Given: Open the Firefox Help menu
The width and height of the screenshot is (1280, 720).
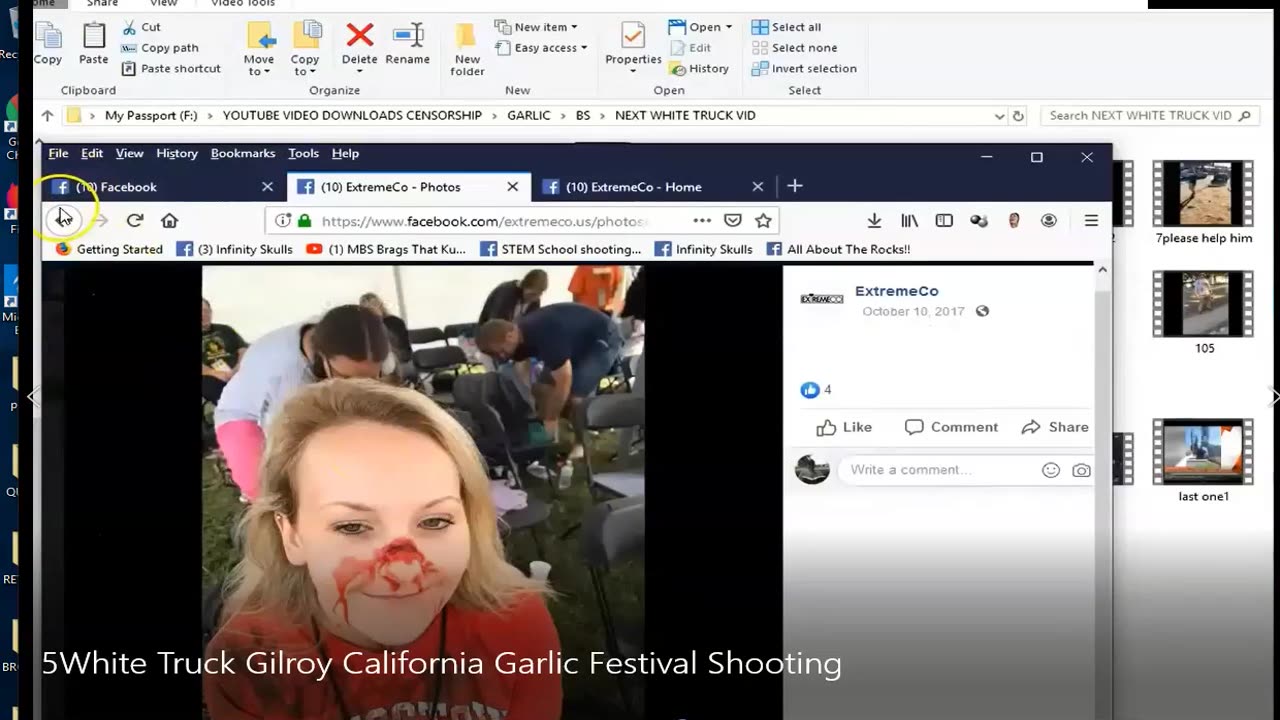Looking at the screenshot, I should [345, 154].
